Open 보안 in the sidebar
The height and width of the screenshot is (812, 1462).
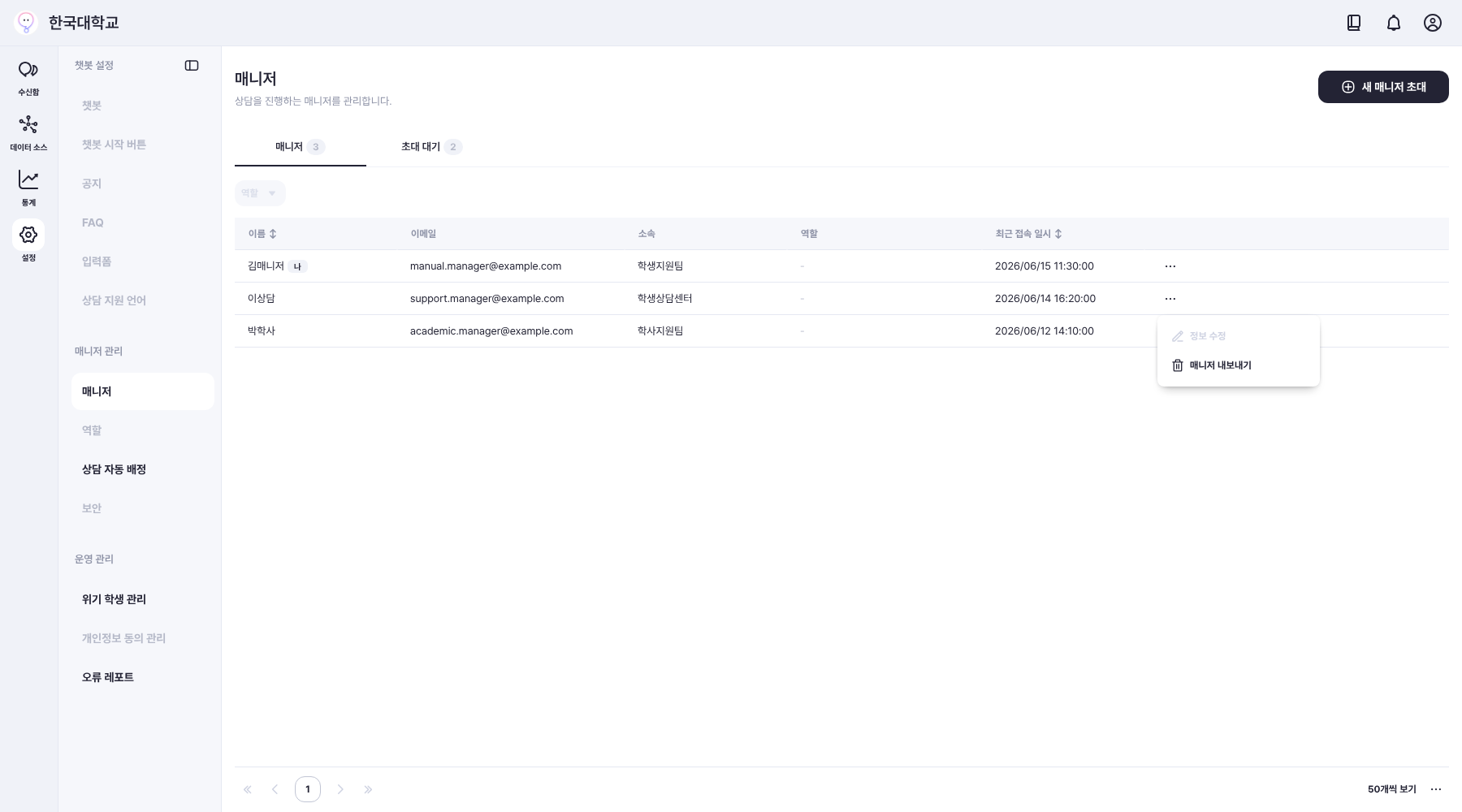(143, 508)
